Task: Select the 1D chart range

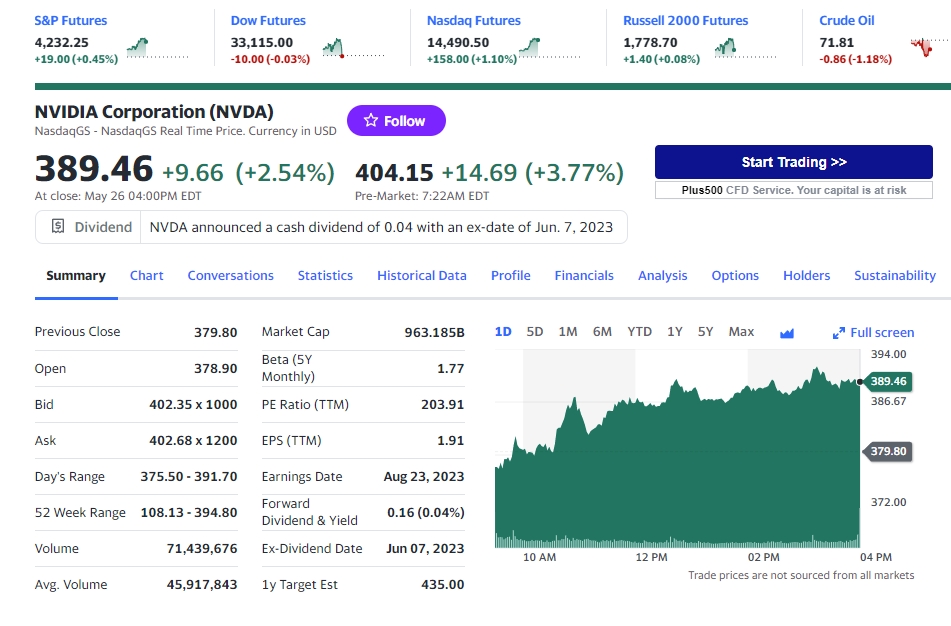Action: point(503,332)
